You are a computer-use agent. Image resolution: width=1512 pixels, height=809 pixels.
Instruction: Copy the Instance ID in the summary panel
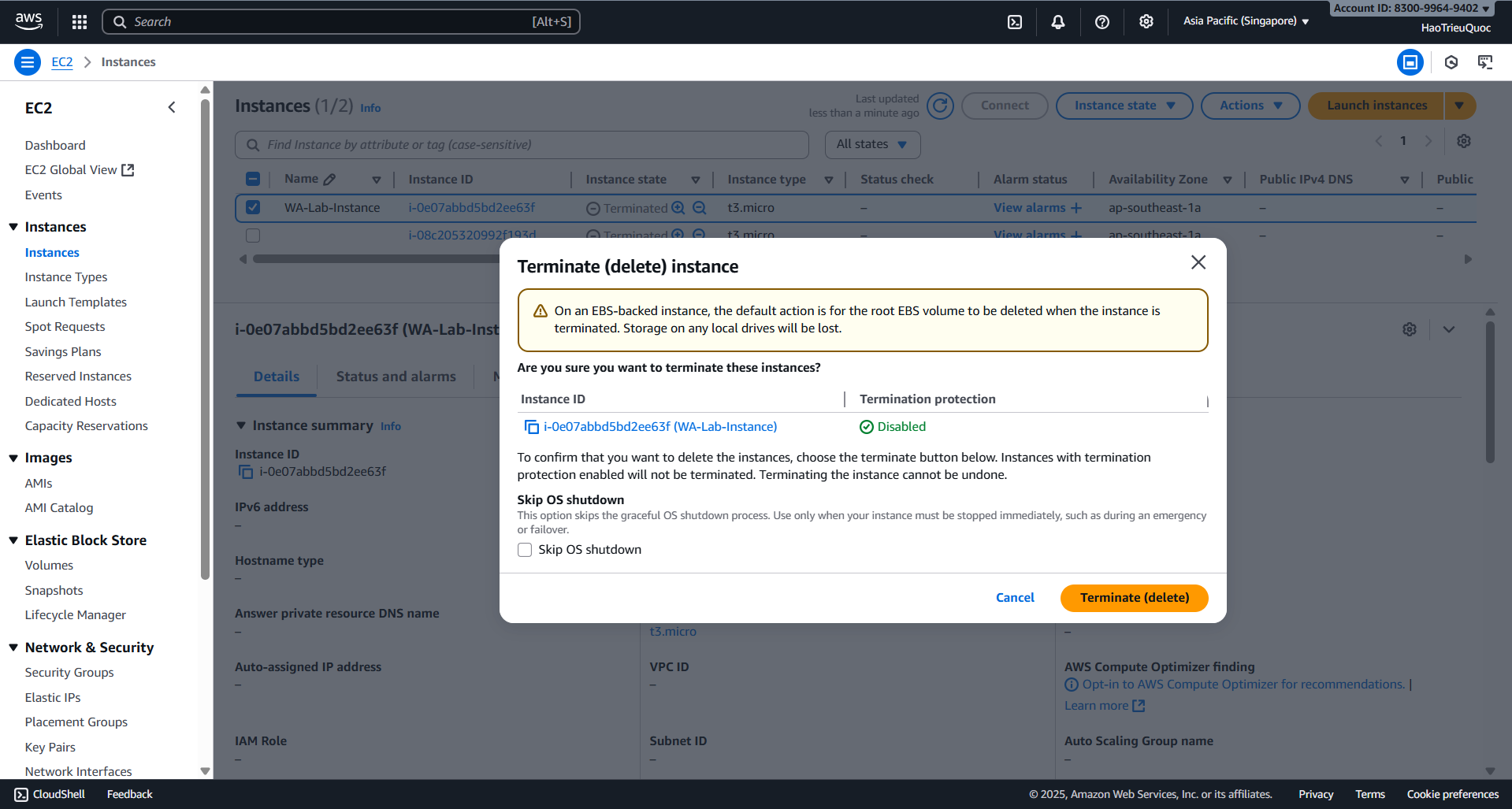(245, 471)
